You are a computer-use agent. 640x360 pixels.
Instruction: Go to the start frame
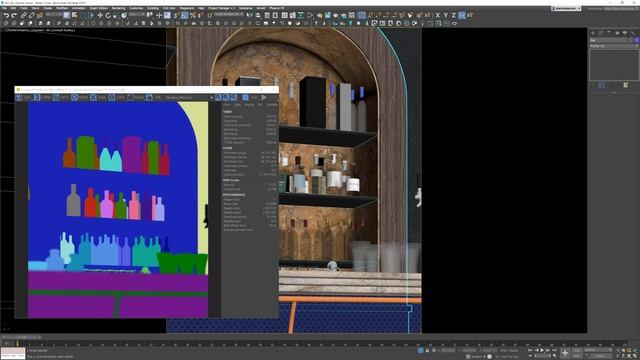coord(530,350)
